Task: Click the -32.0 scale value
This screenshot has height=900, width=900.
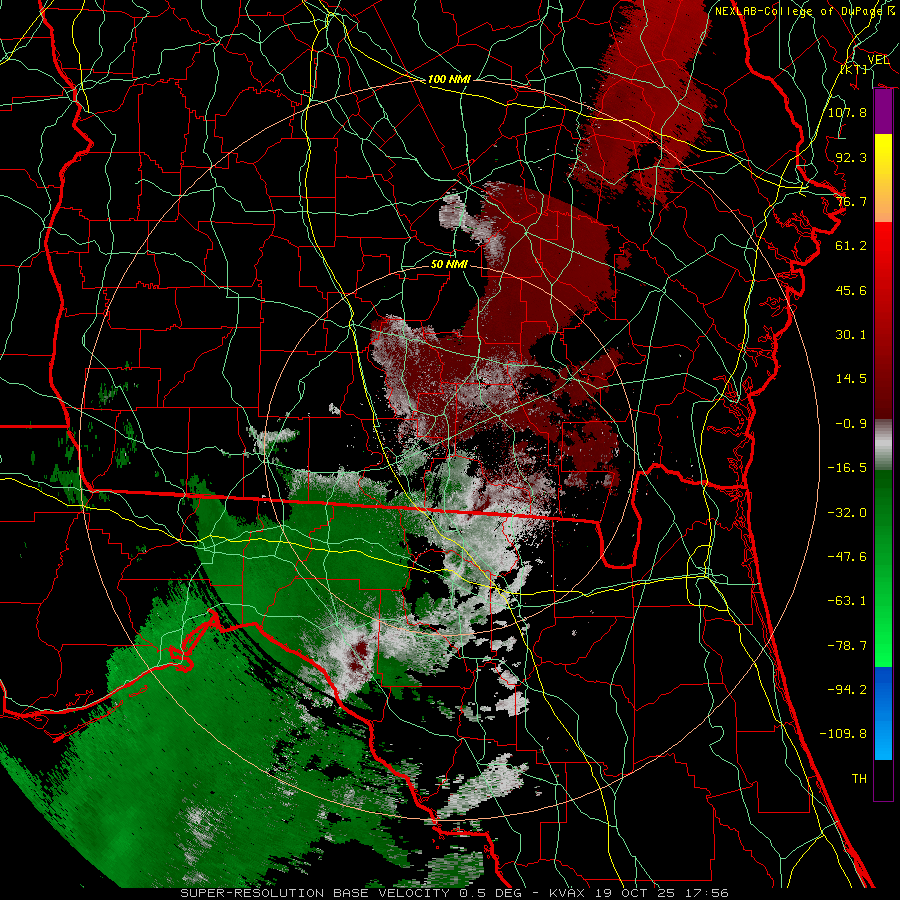Action: pyautogui.click(x=847, y=513)
